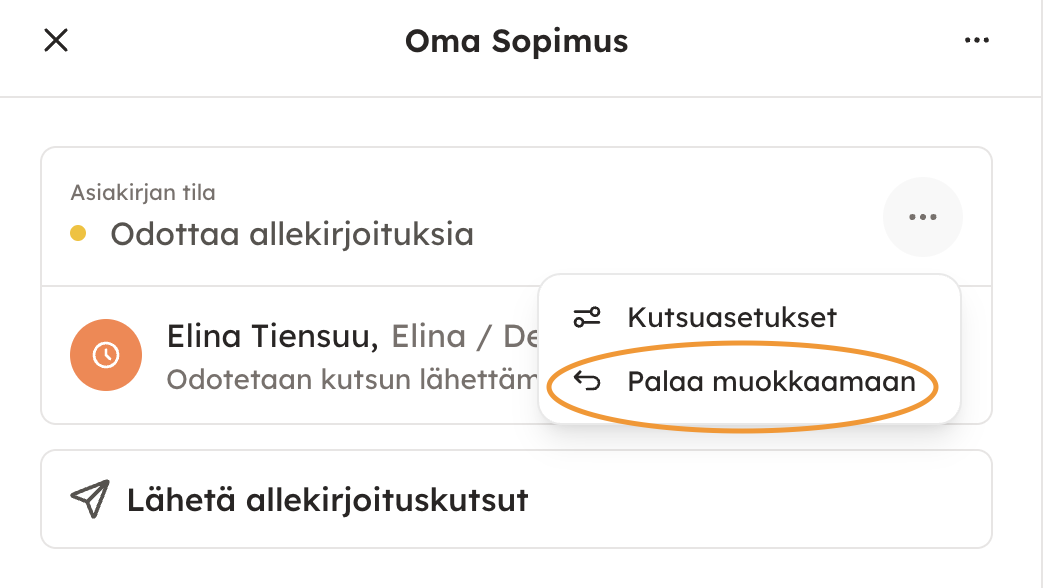Click the paper plane send icon
1044x588 pixels.
click(90, 499)
